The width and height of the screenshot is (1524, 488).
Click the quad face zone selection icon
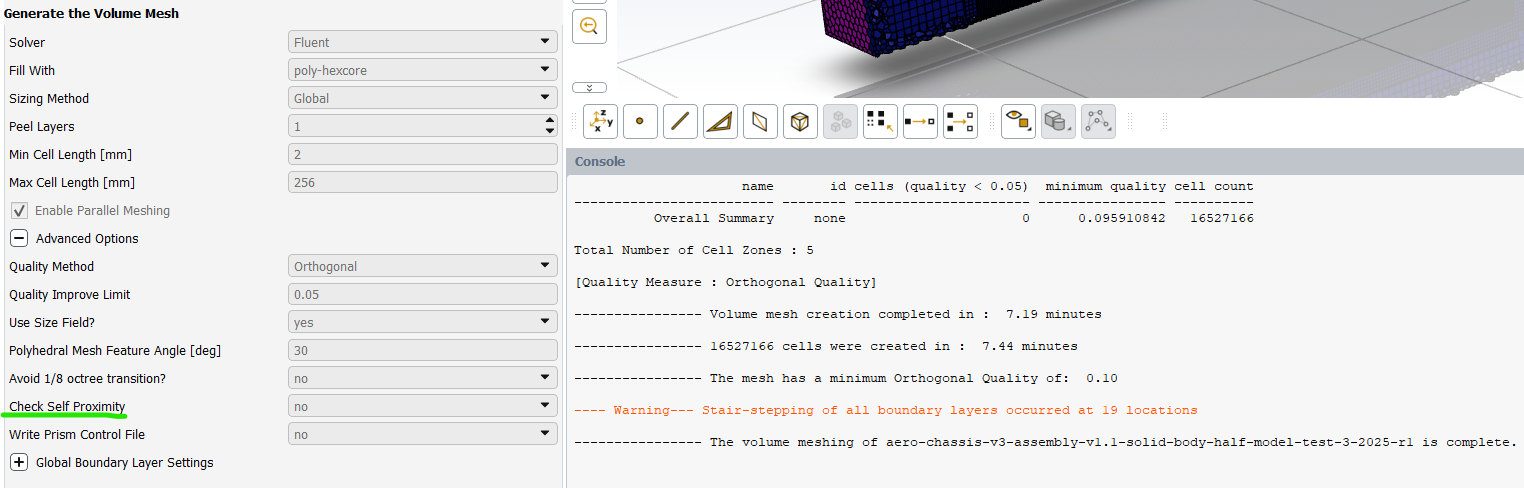[760, 122]
